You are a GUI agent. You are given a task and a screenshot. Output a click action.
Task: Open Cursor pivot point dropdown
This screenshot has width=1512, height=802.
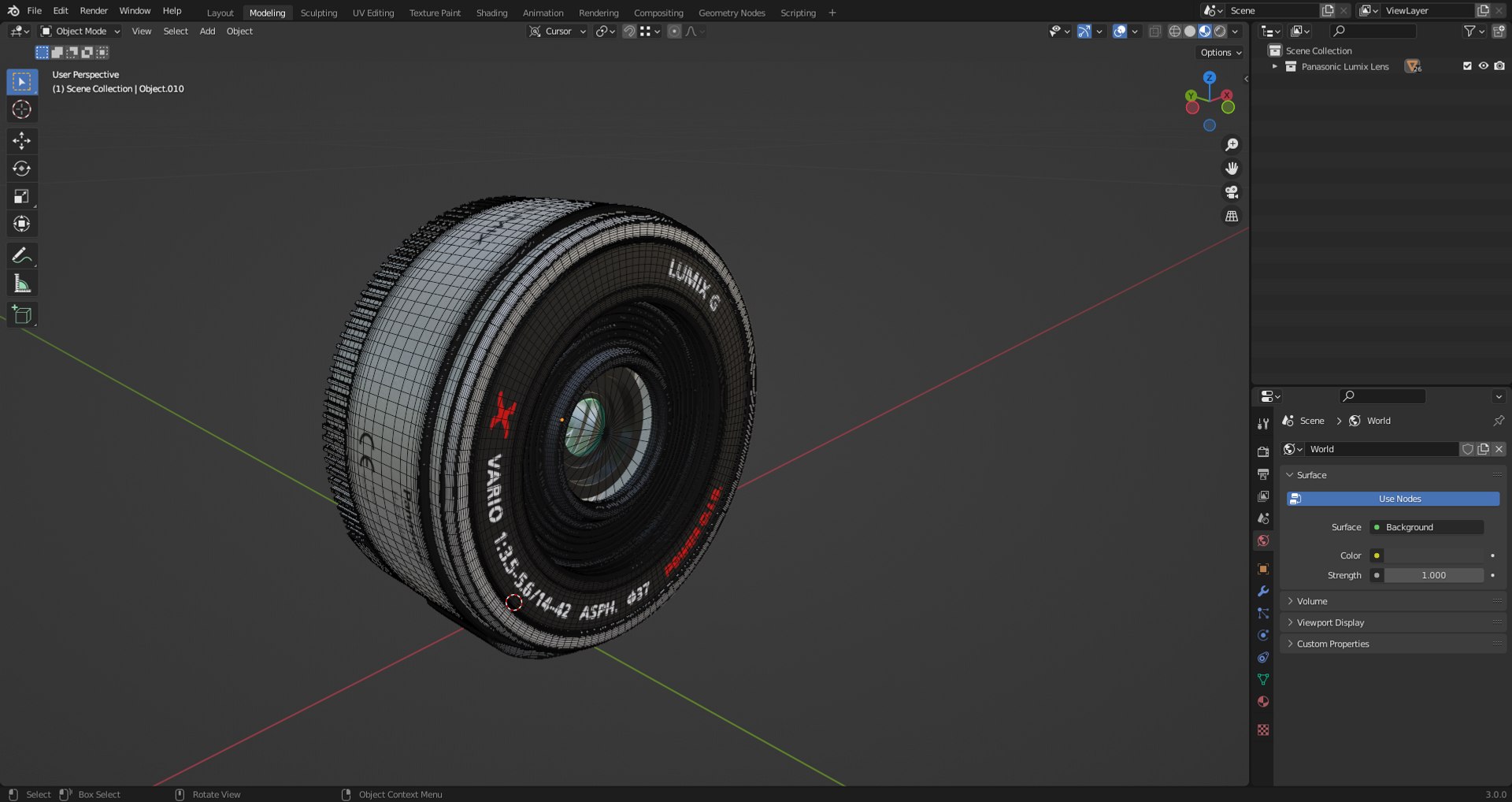(558, 32)
